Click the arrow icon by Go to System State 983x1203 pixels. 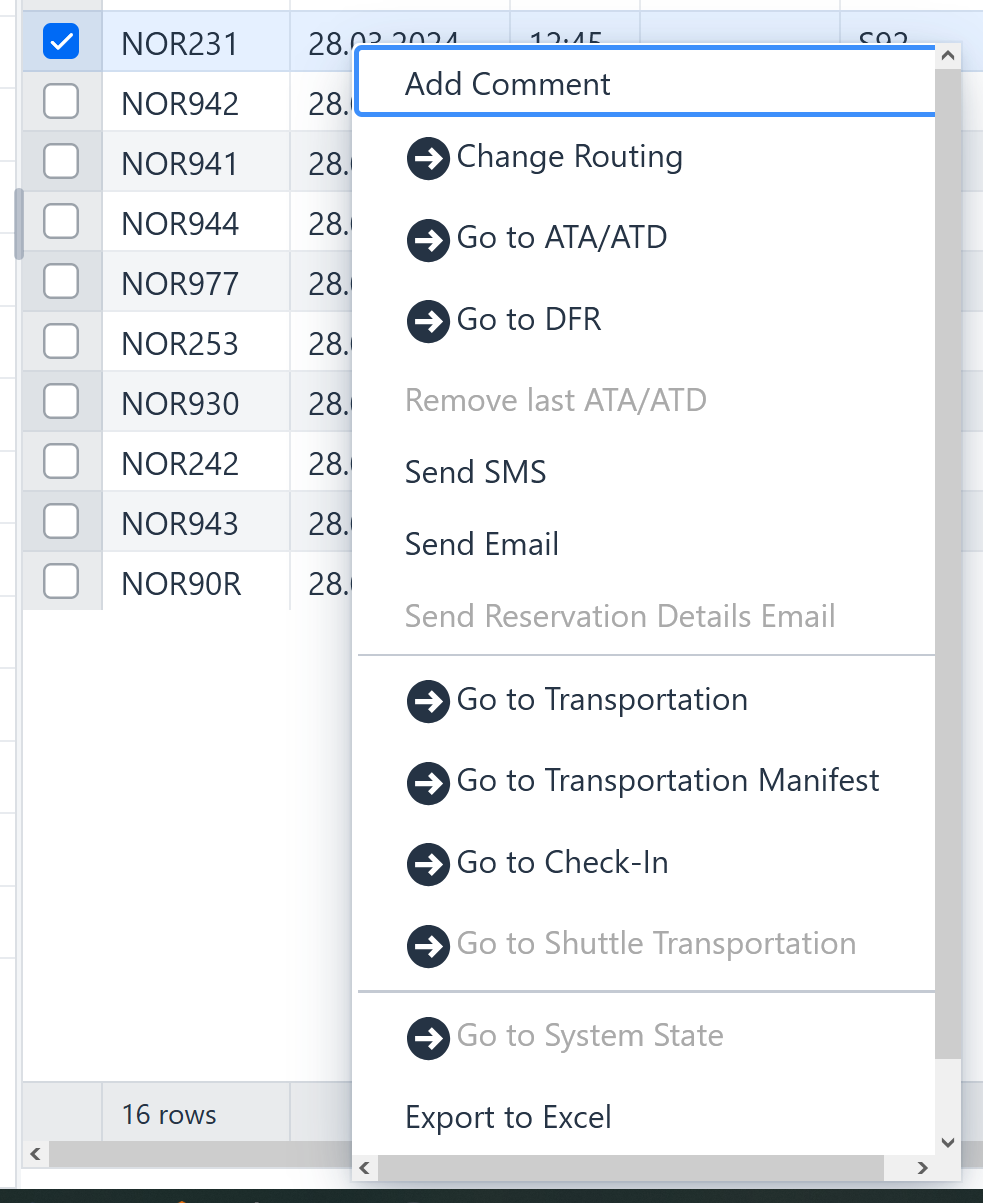pos(428,1038)
